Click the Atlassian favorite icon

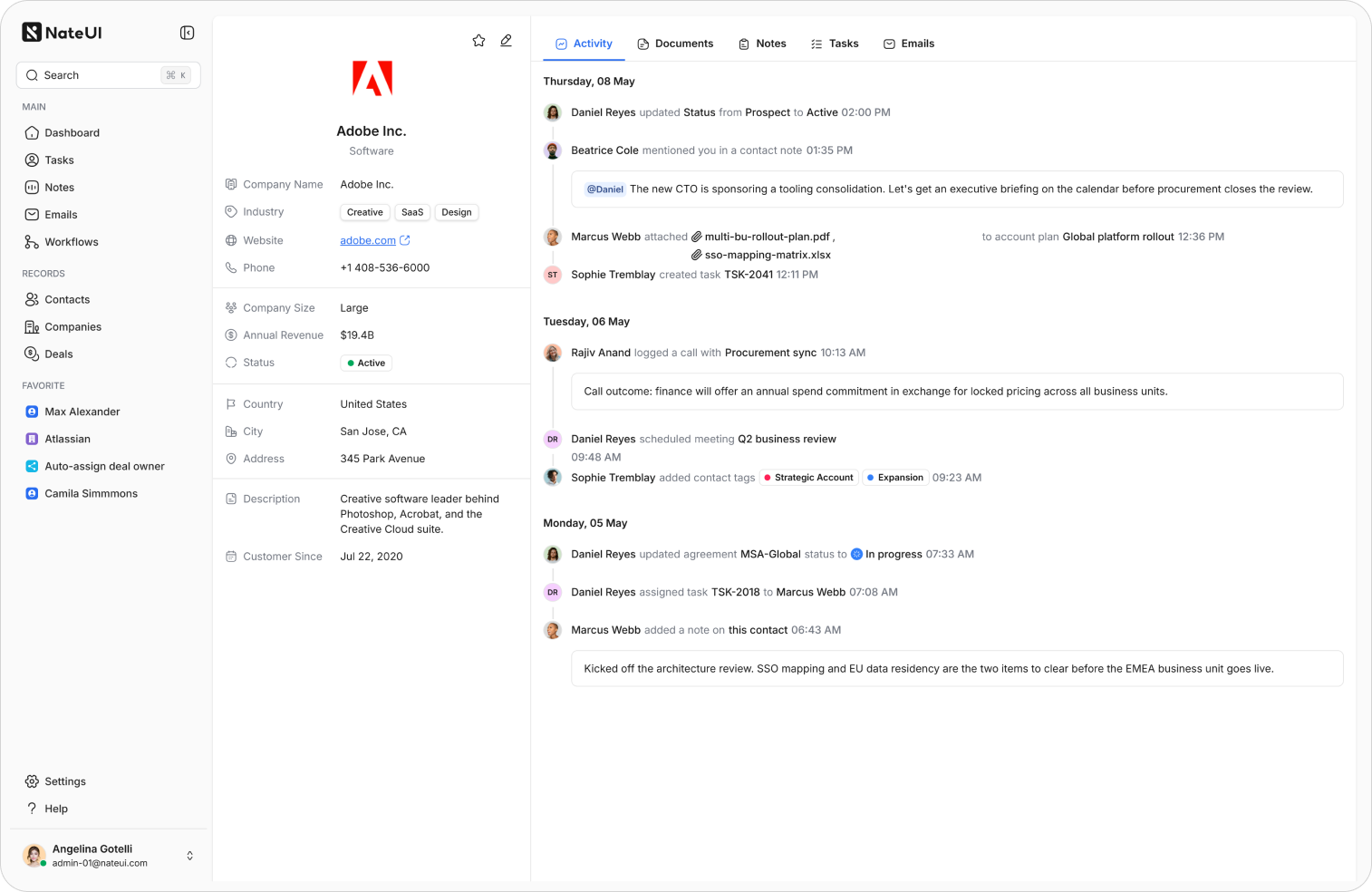[x=32, y=439]
